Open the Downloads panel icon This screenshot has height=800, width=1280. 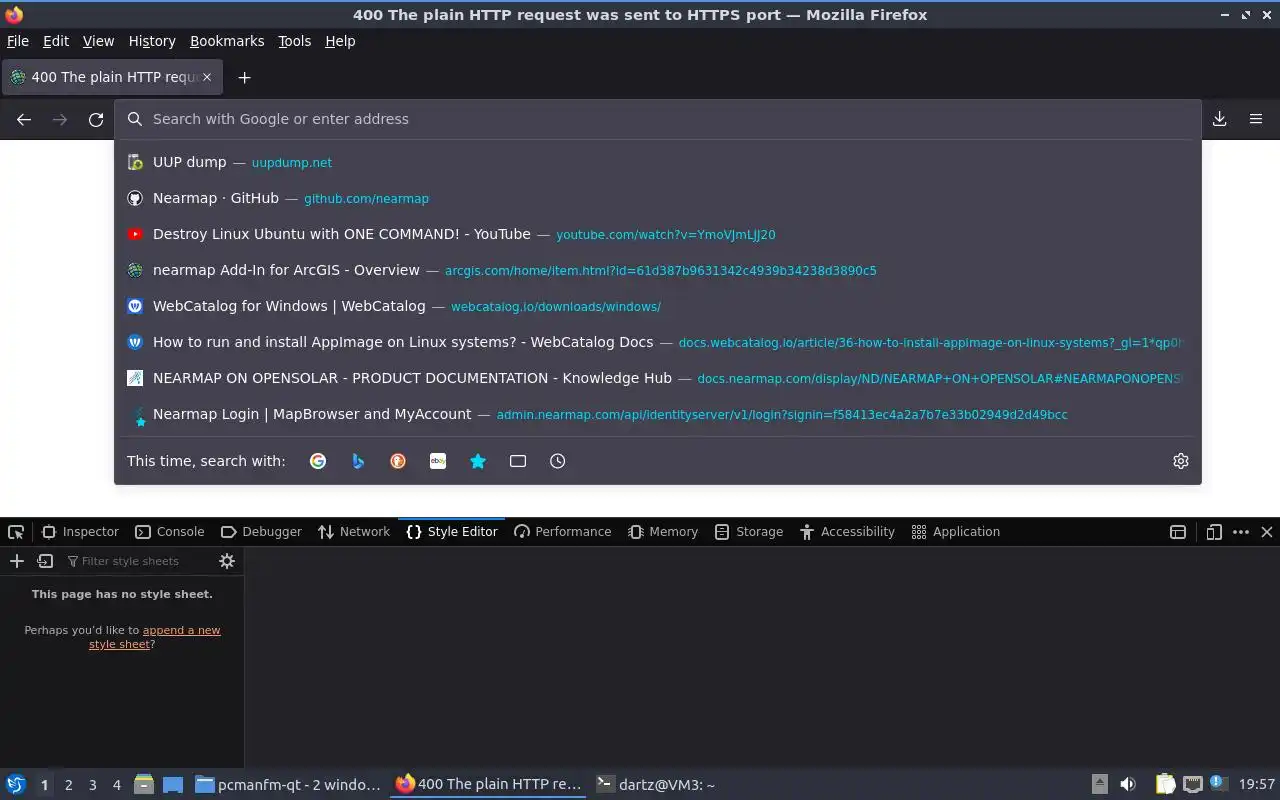1220,119
